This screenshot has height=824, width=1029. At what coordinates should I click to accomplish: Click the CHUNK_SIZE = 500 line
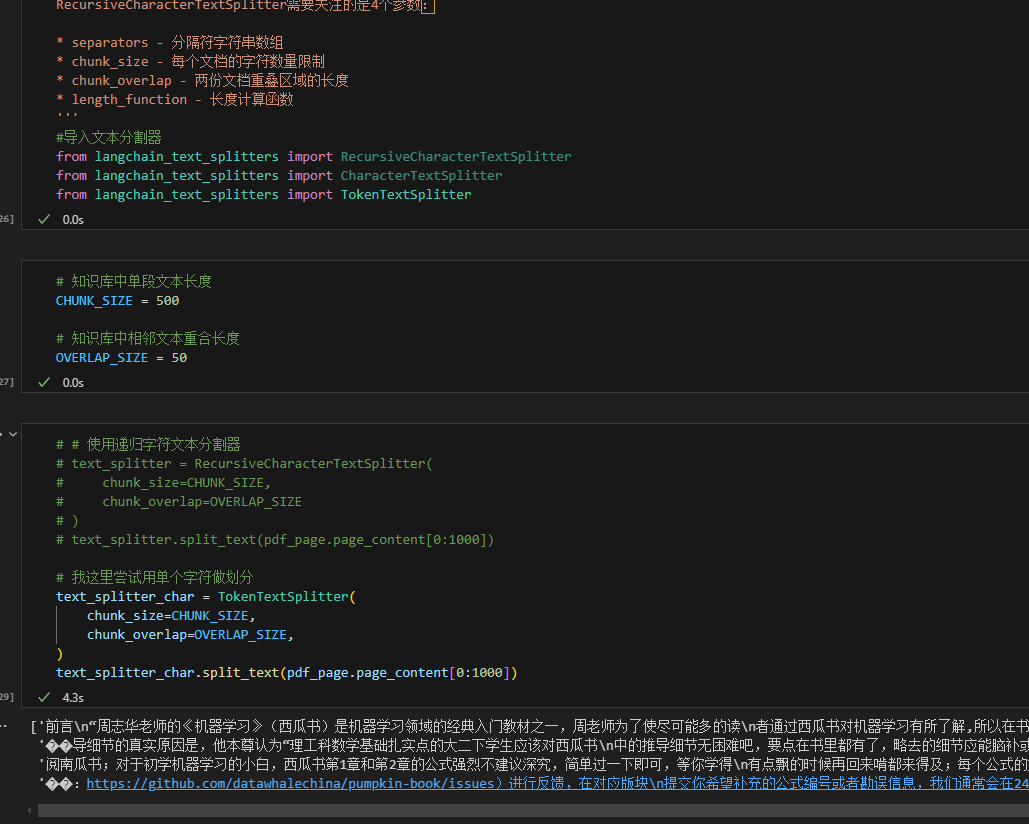[117, 300]
